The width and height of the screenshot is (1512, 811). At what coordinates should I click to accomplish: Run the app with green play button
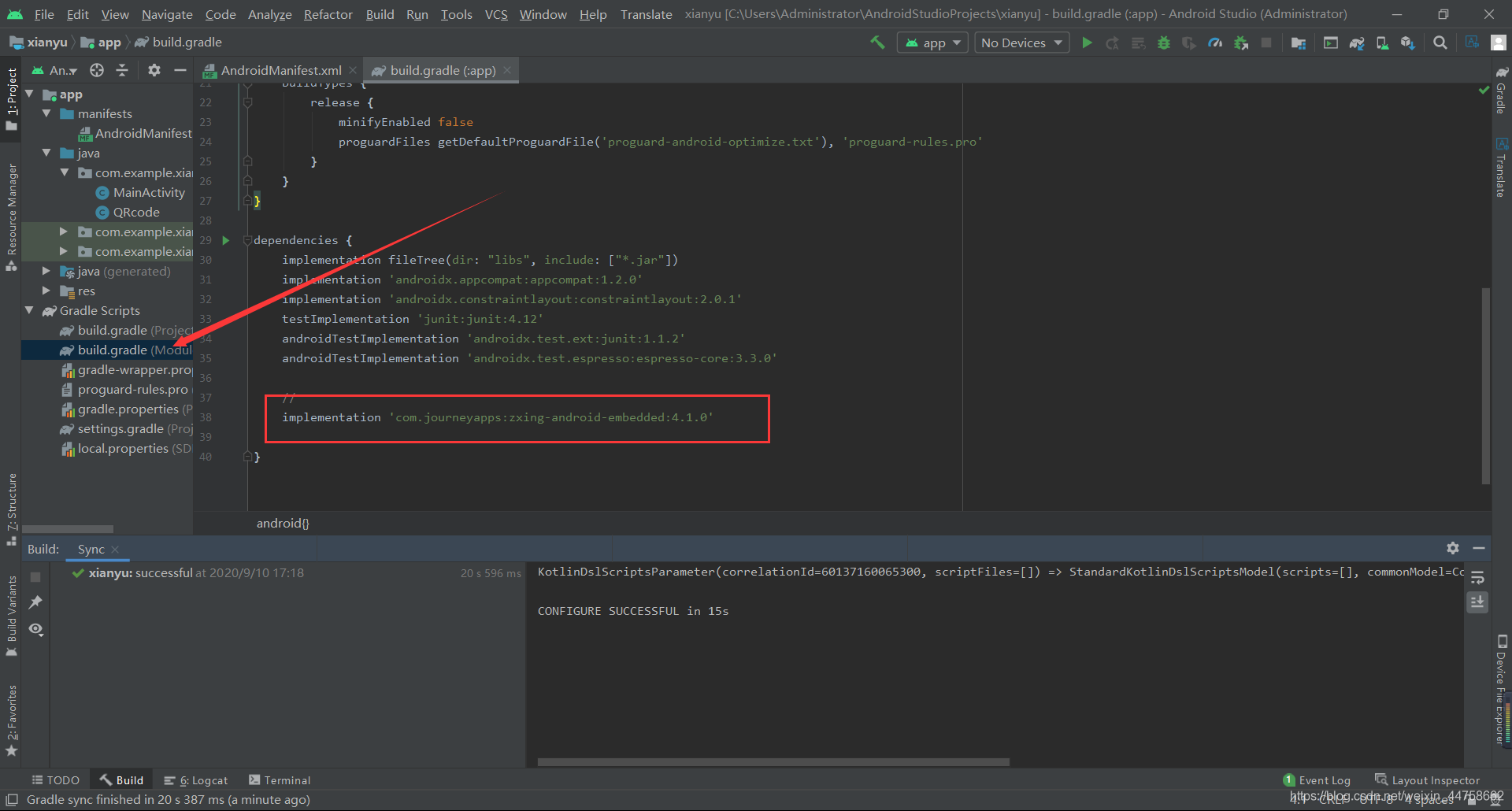1087,43
